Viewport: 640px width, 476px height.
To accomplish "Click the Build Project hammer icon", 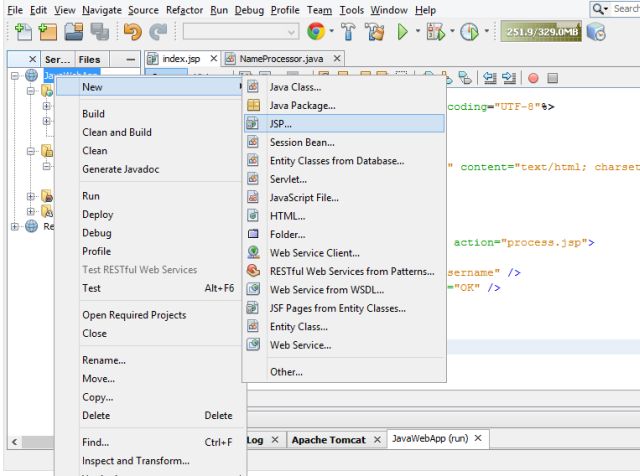I will click(x=348, y=32).
